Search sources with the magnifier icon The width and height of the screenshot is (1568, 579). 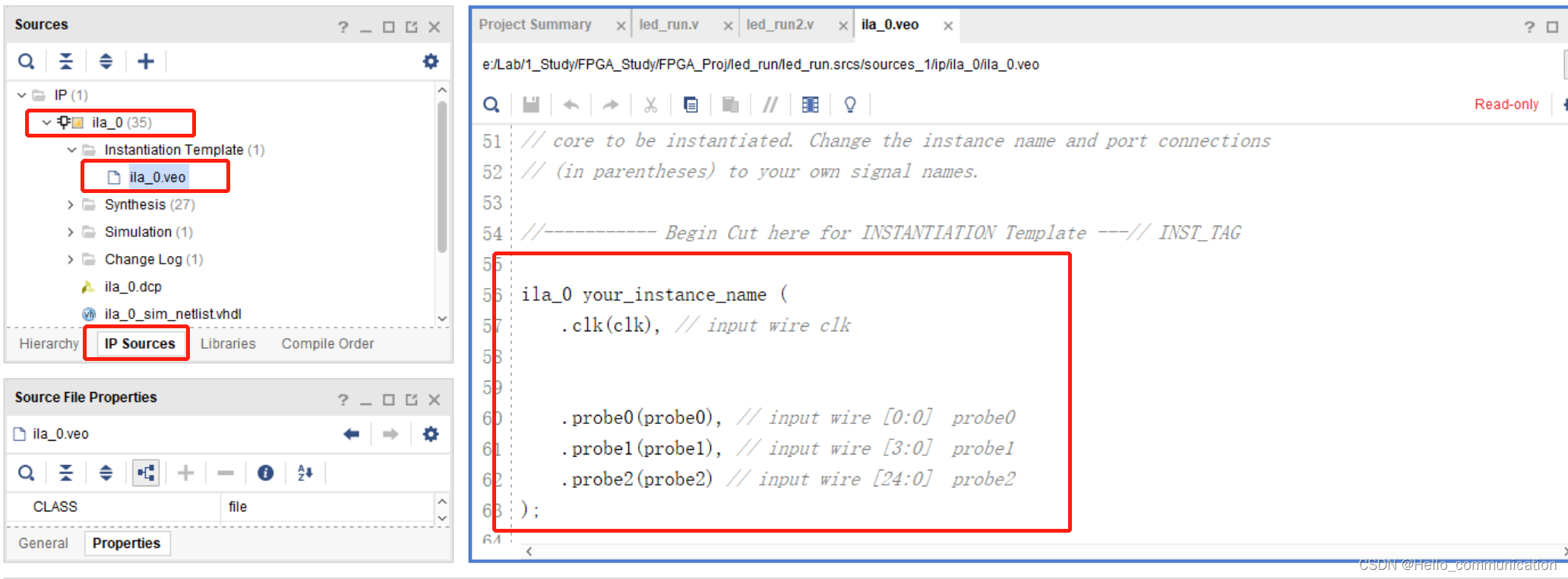(x=26, y=62)
